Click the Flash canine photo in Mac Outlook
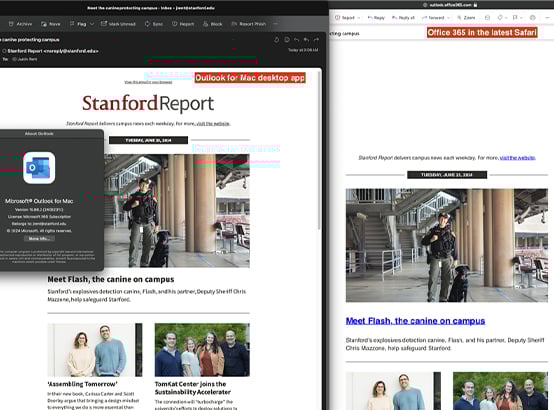554x410 pixels. 177,211
